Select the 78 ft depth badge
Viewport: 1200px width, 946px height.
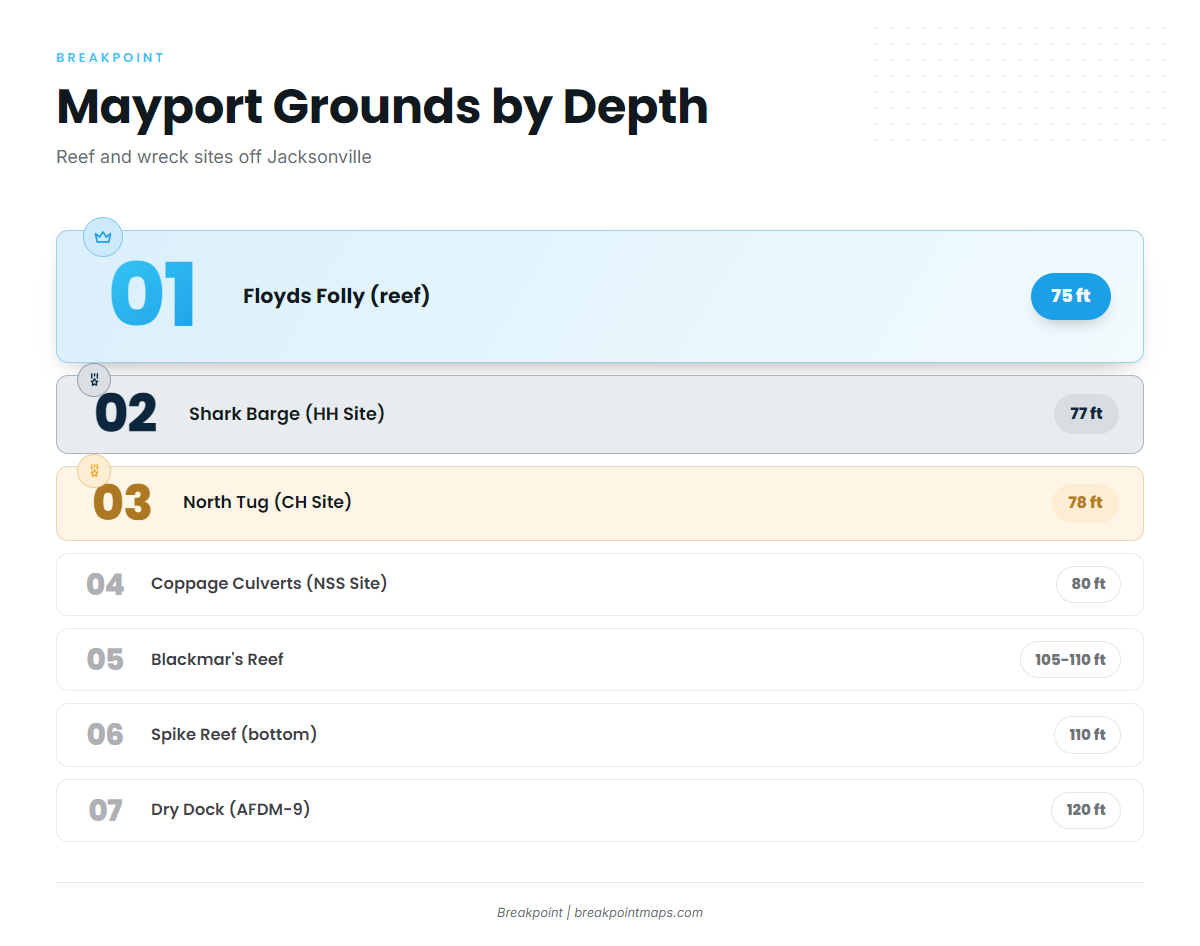point(1085,503)
